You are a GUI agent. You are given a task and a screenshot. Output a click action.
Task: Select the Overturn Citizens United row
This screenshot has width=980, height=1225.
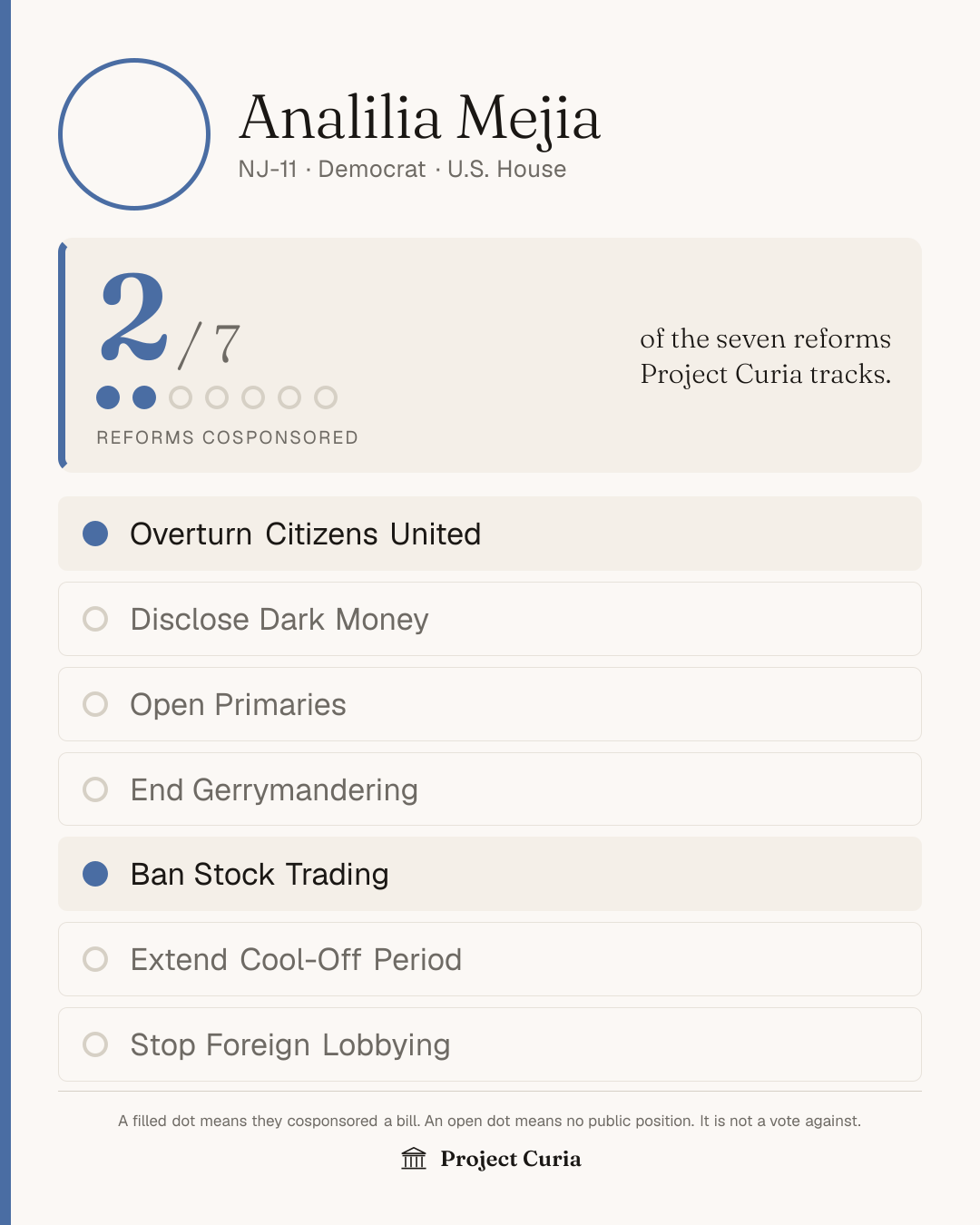(x=490, y=534)
